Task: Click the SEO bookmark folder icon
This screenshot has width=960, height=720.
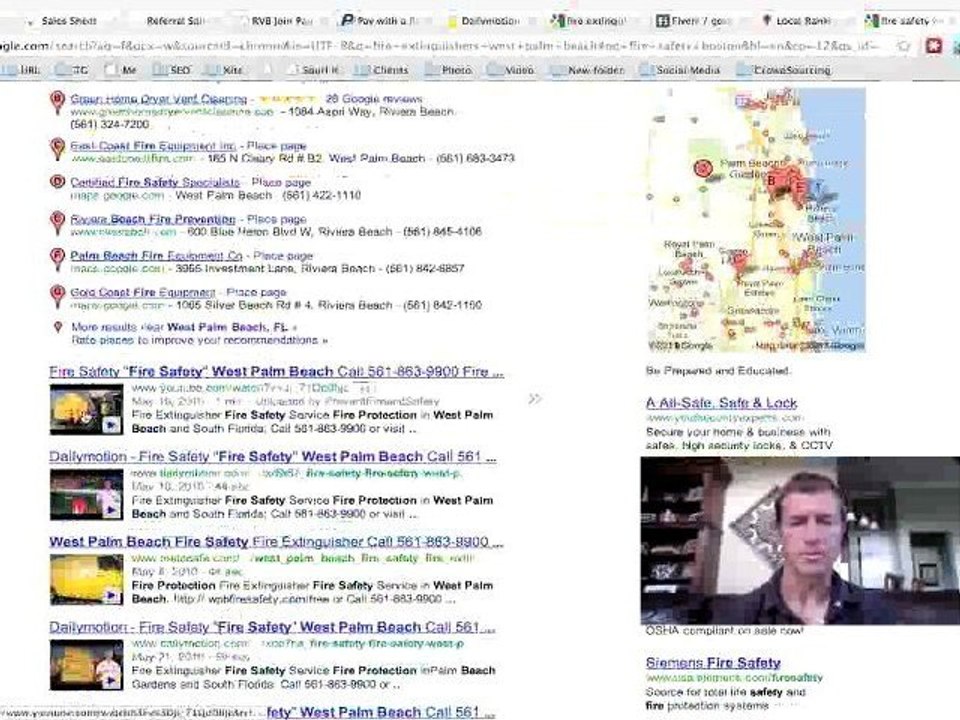Action: tap(160, 70)
